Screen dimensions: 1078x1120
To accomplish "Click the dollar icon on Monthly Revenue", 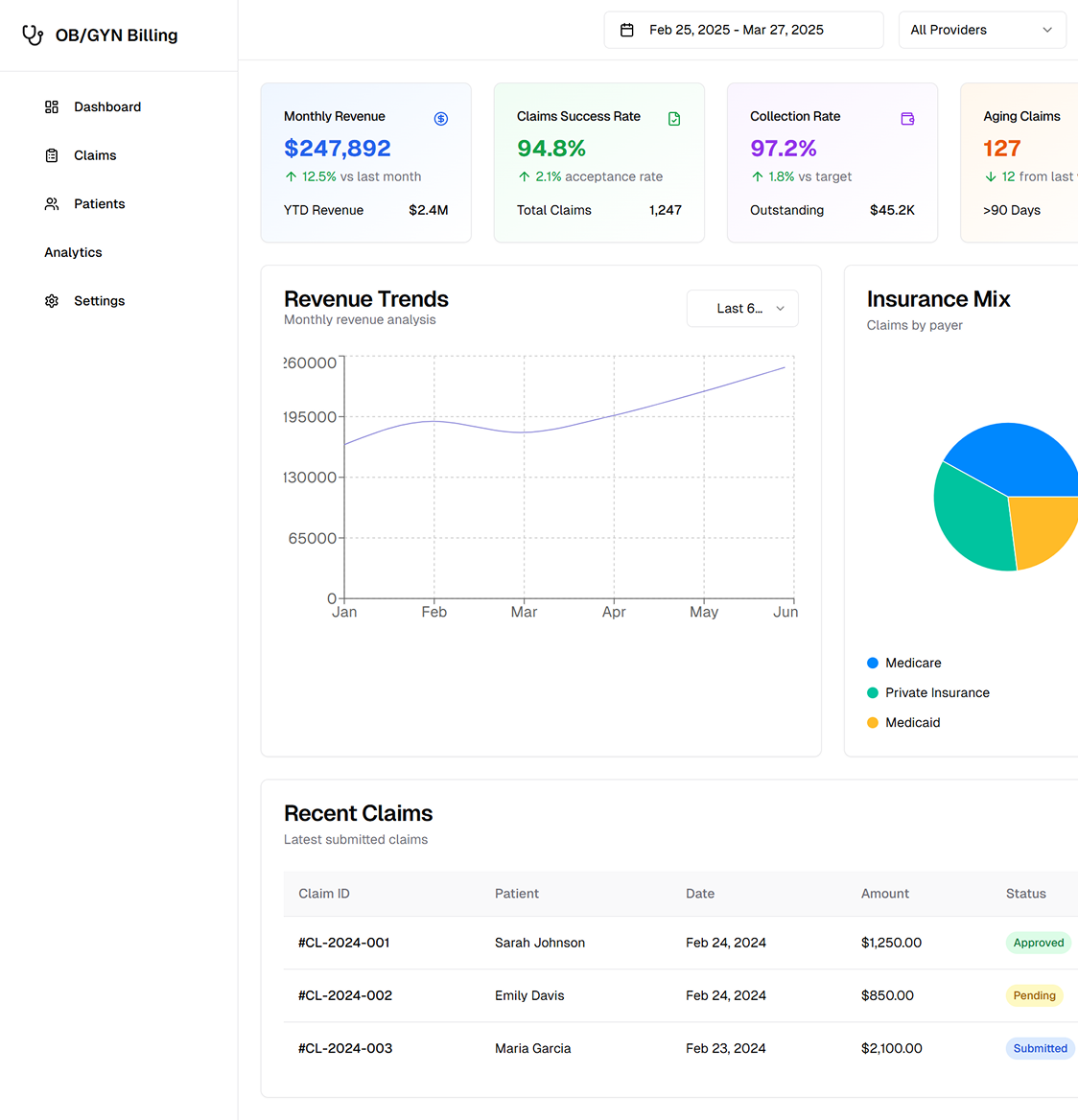I will [x=441, y=119].
